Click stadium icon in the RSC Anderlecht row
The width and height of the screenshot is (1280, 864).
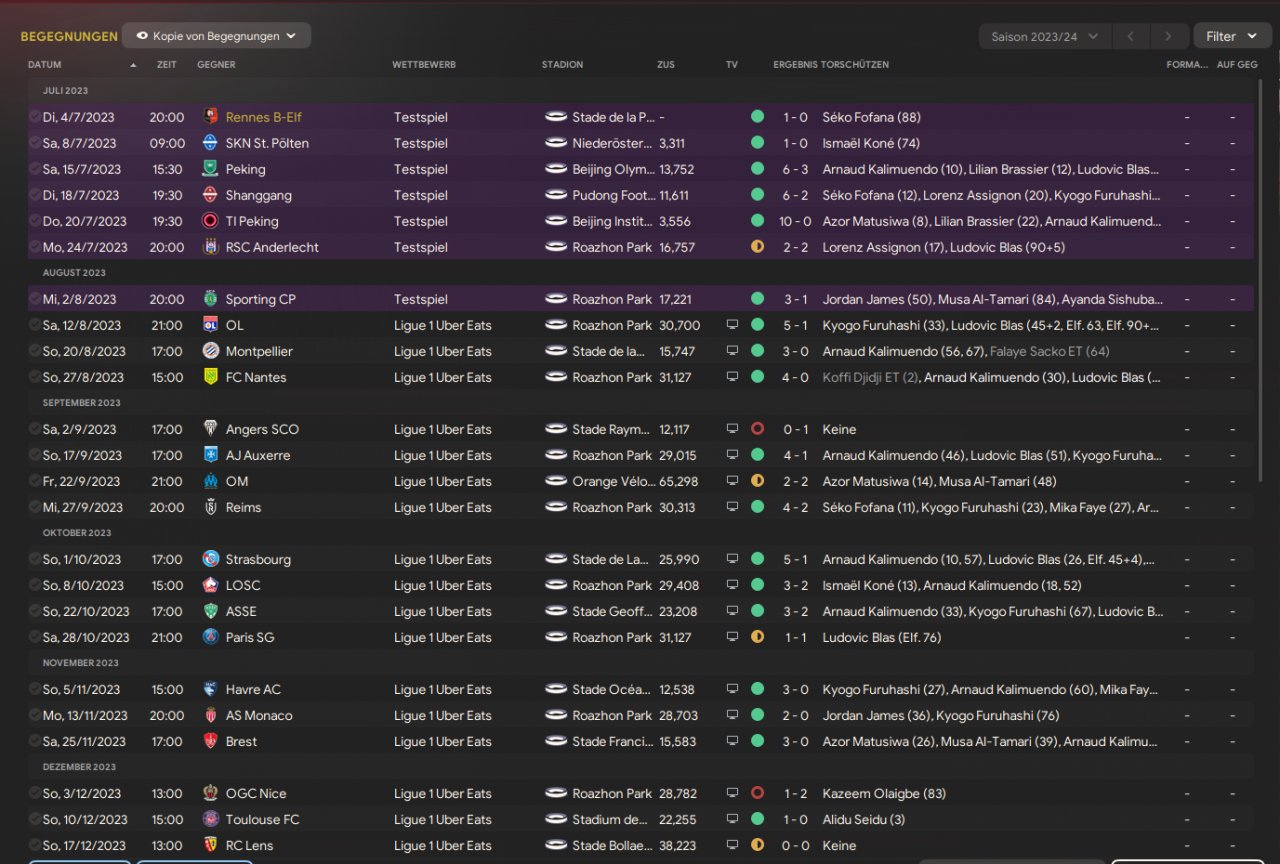556,247
